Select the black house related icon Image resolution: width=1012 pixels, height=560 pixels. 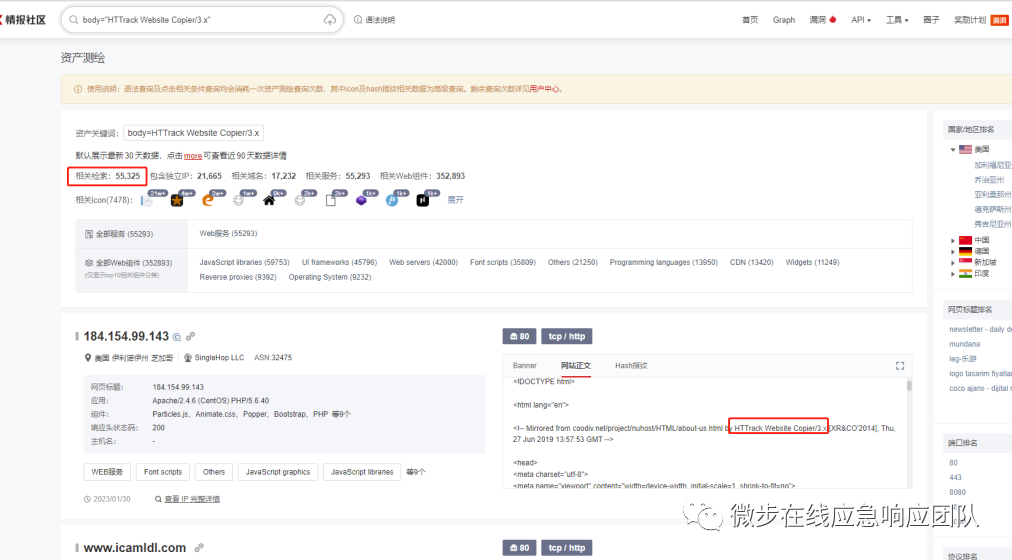point(269,201)
